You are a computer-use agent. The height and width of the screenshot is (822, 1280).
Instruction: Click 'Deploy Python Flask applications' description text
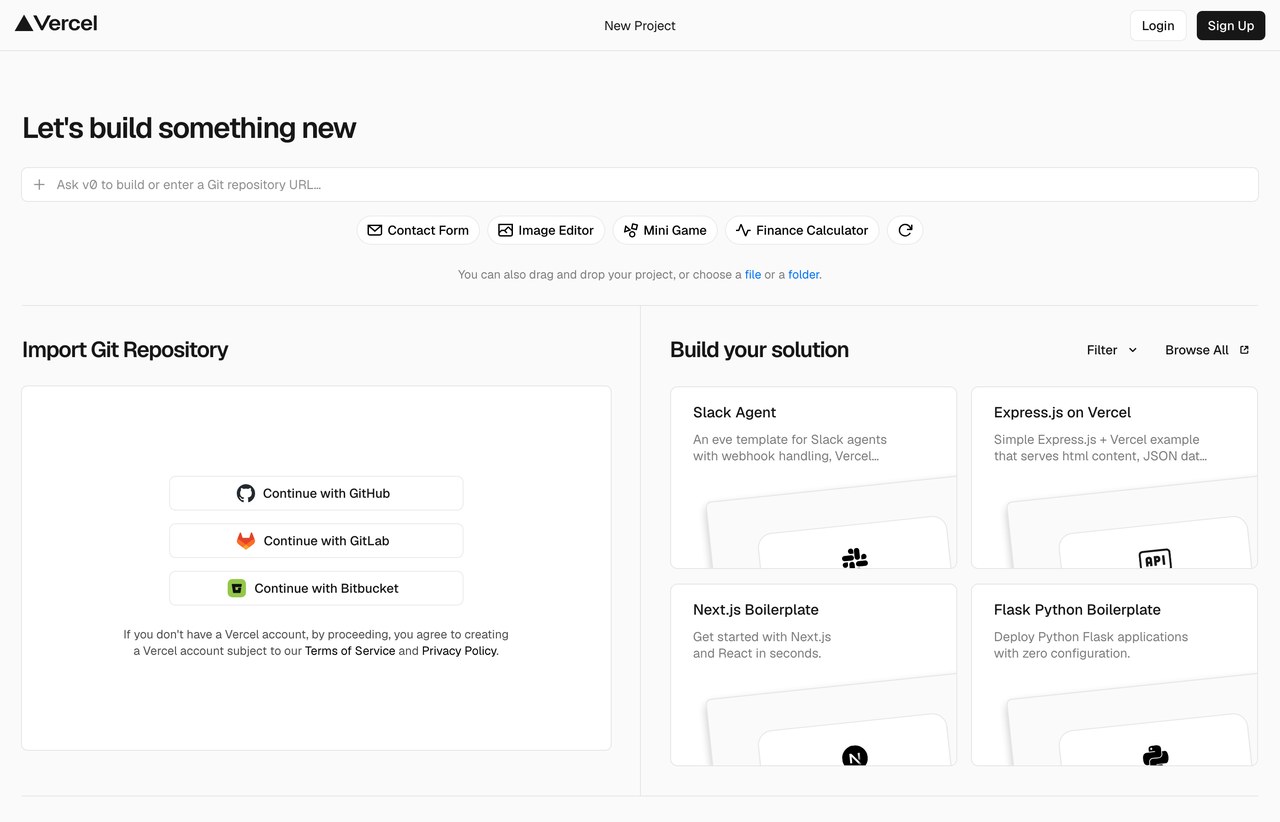[x=1091, y=637]
